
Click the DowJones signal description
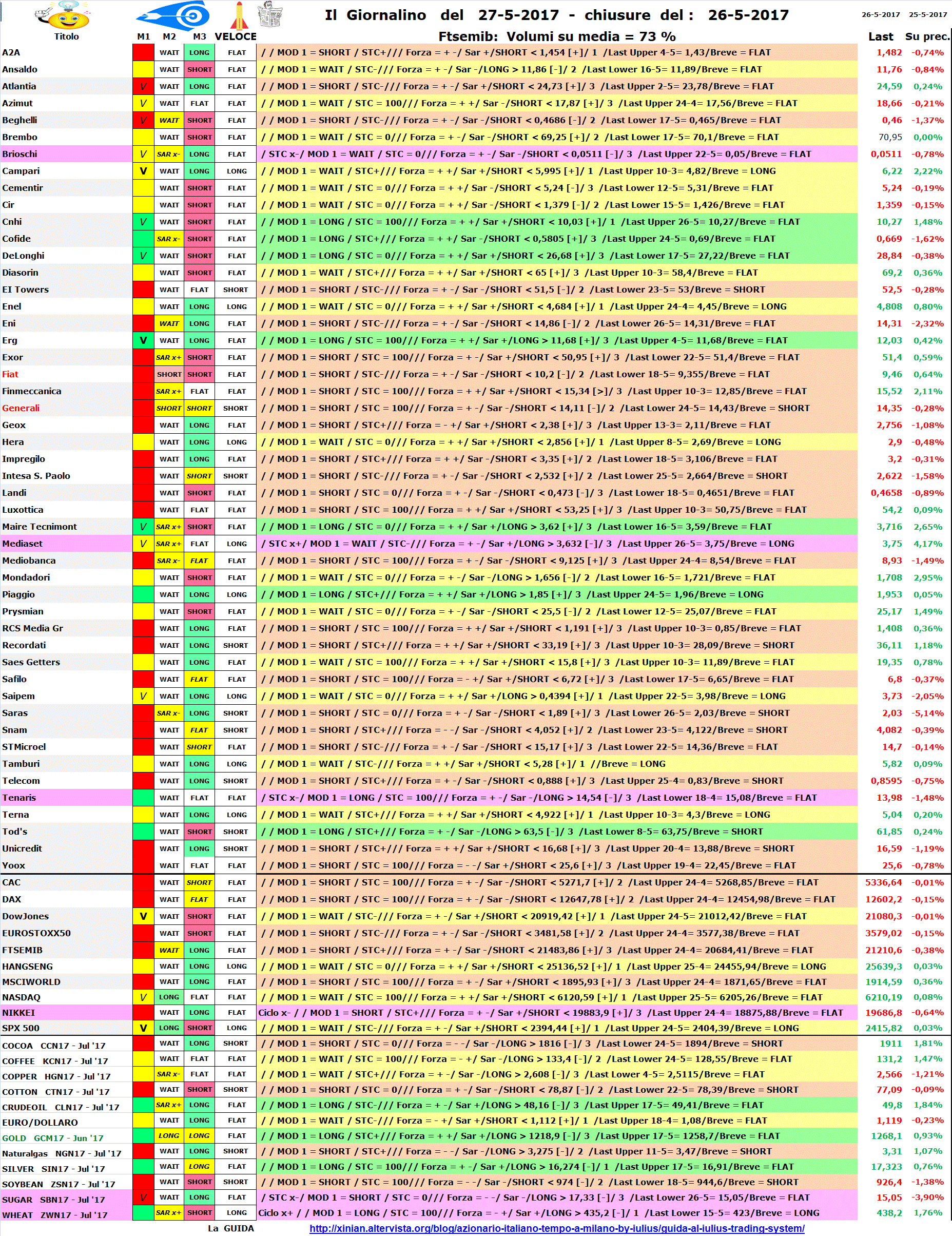533,916
